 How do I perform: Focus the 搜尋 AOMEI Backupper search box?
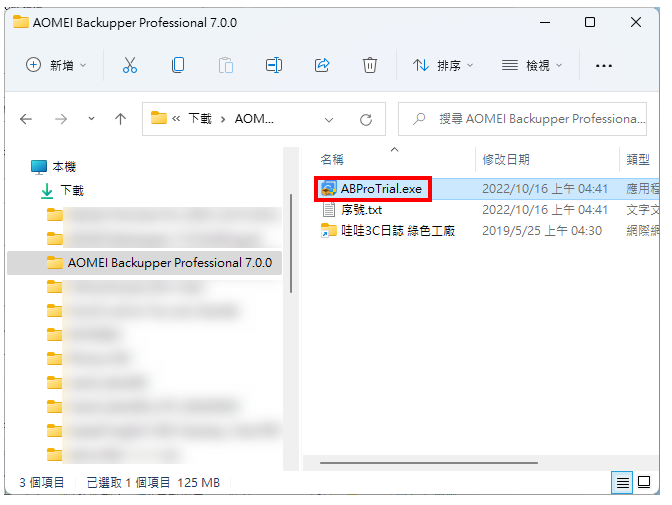(522, 119)
